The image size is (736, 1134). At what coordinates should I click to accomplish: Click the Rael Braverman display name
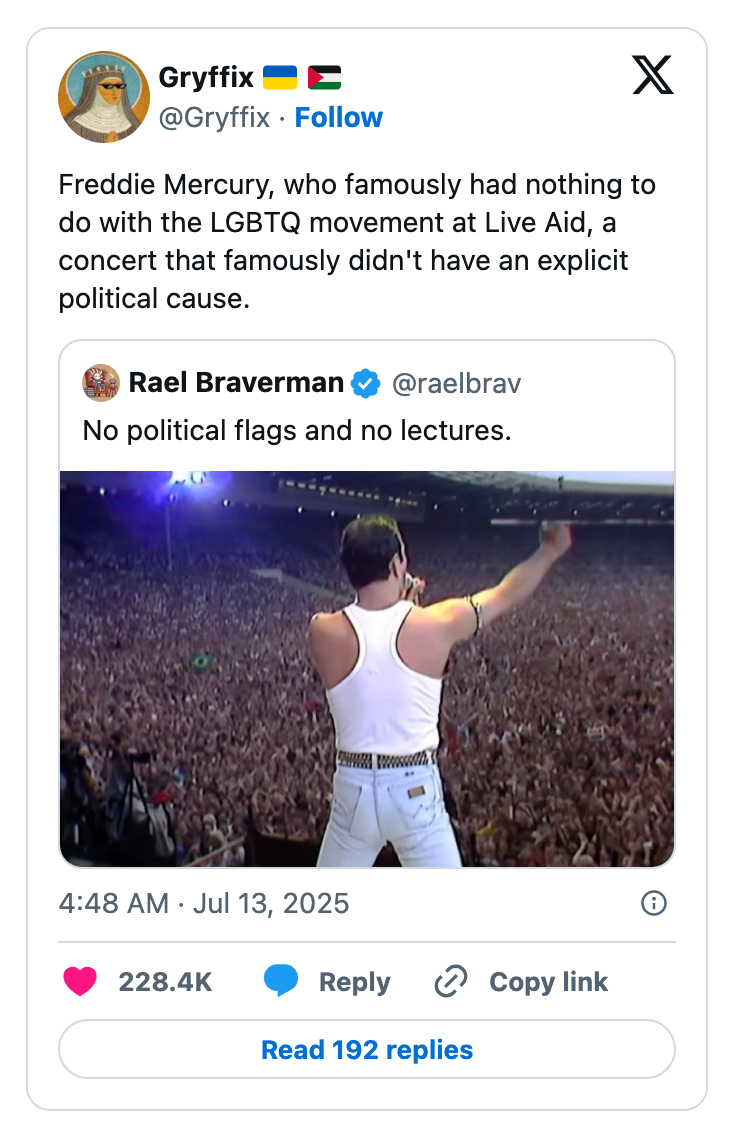click(x=236, y=382)
